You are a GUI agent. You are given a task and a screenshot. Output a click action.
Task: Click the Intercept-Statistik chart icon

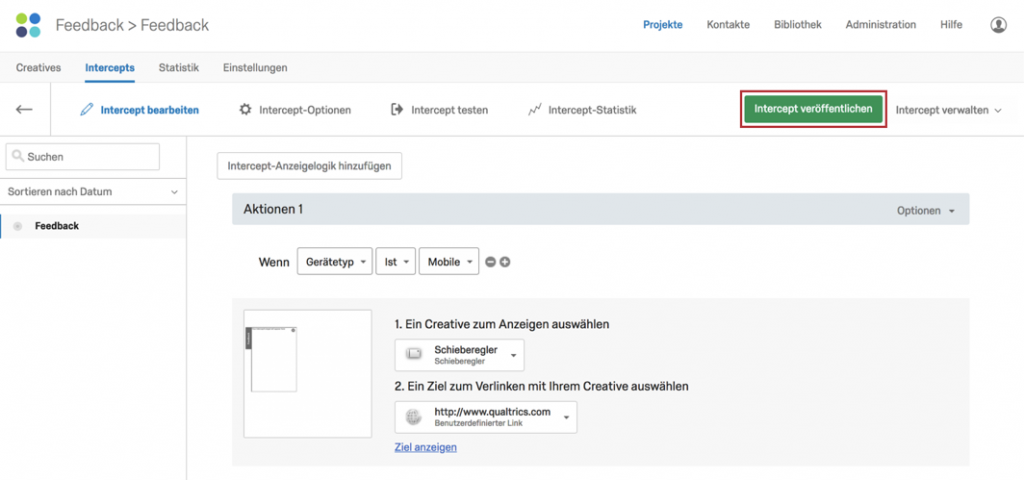534,110
